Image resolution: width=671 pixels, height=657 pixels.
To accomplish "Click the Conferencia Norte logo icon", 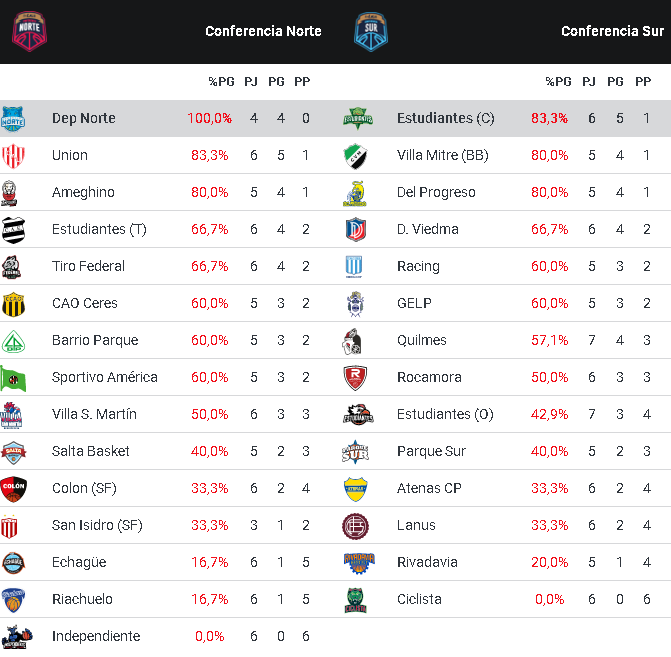I will (29, 31).
